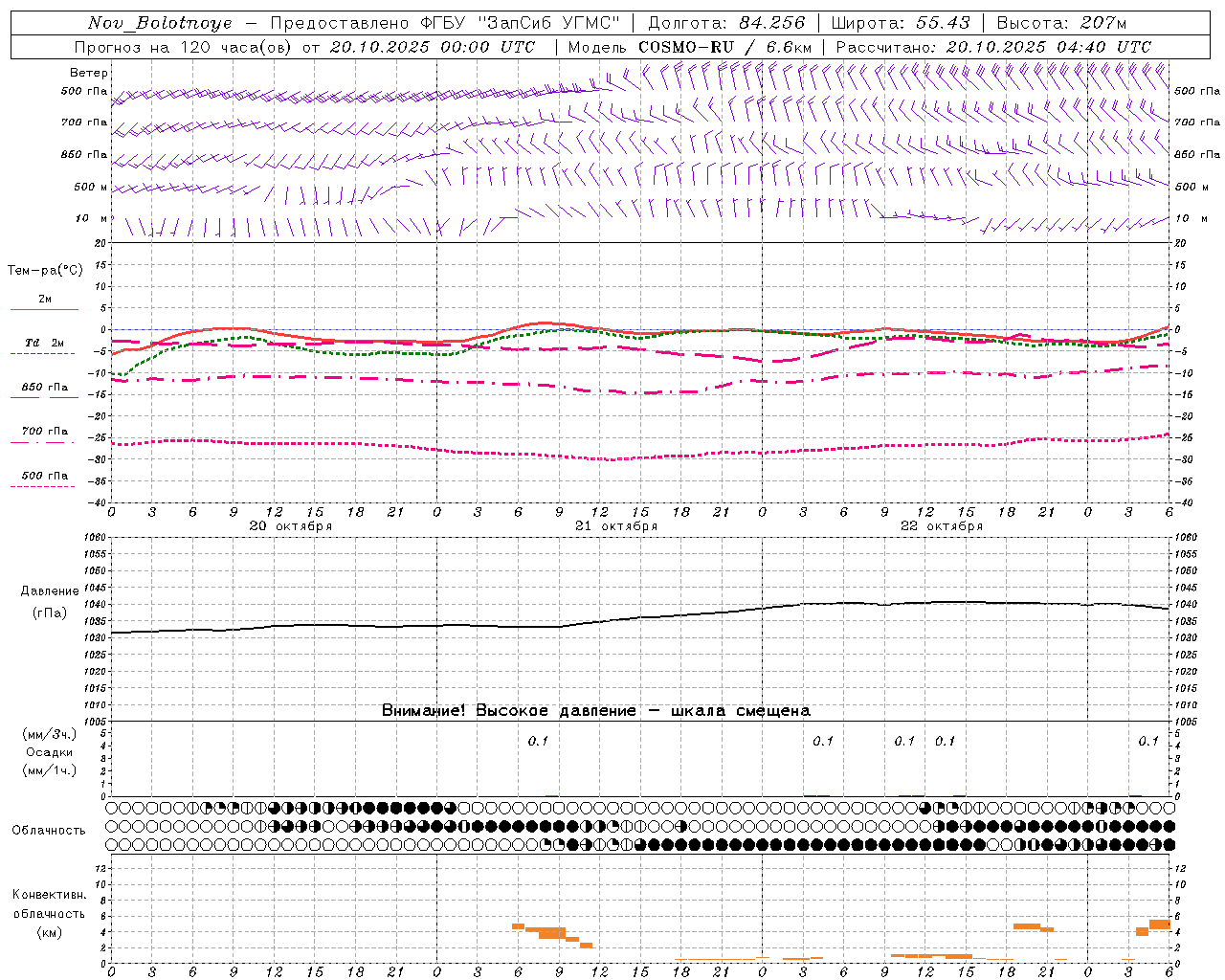This screenshot has height=980, width=1225.
Task: Click the (гПа) pressure unit label
Action: click(x=50, y=613)
